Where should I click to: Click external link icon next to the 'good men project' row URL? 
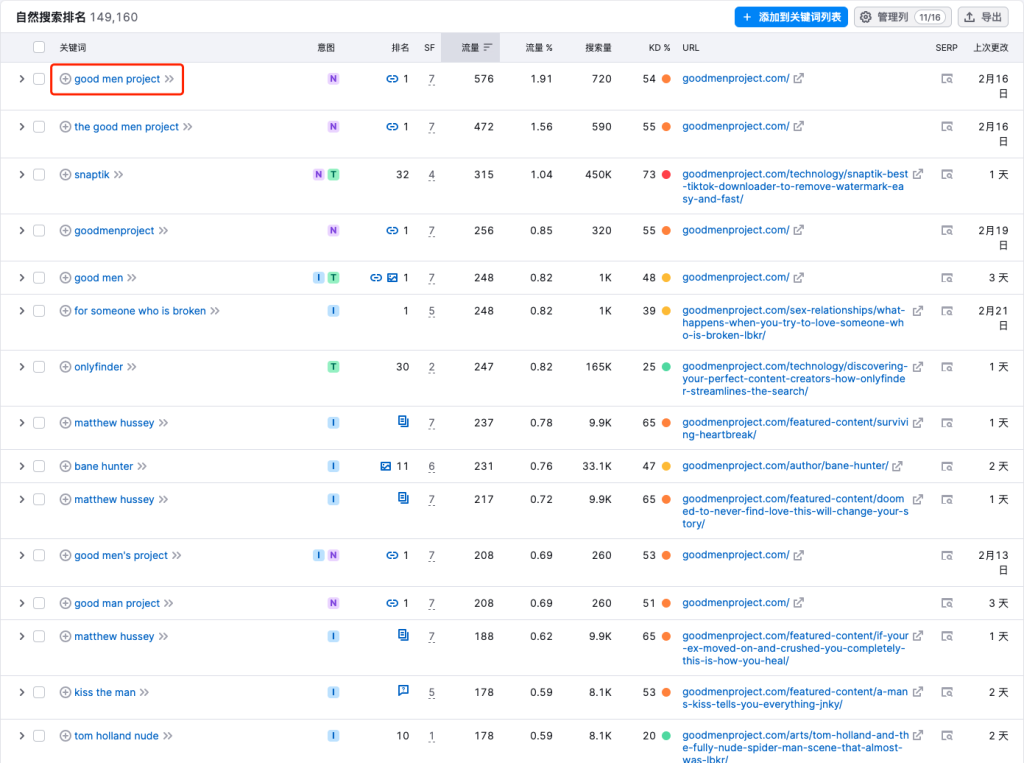point(799,78)
